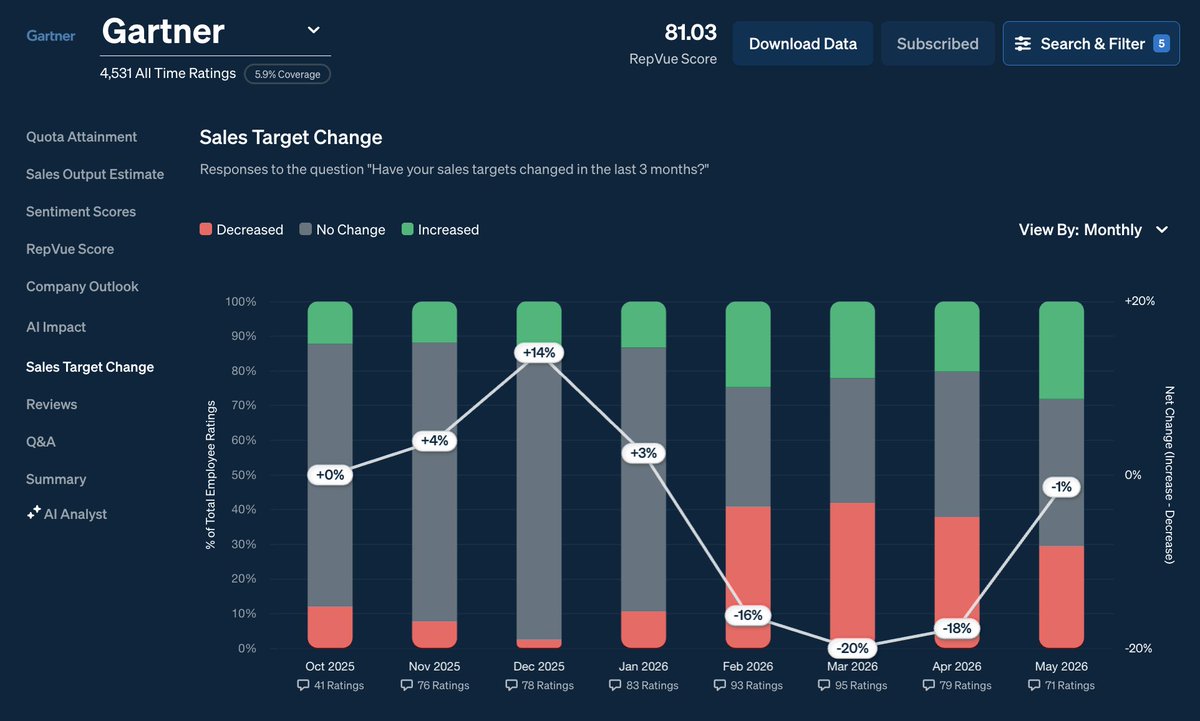This screenshot has height=721, width=1200.
Task: Click the +0% data point label
Action: [x=330, y=475]
